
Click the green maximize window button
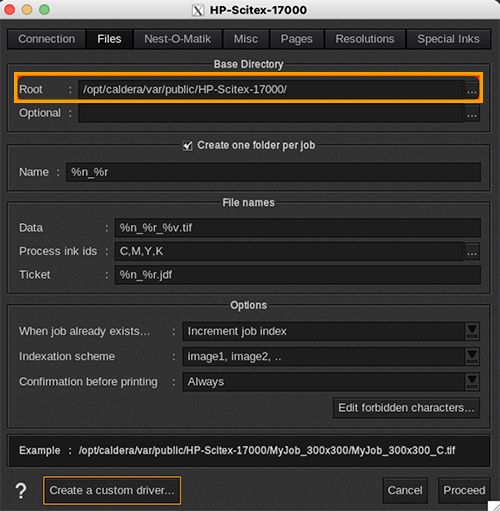point(44,10)
